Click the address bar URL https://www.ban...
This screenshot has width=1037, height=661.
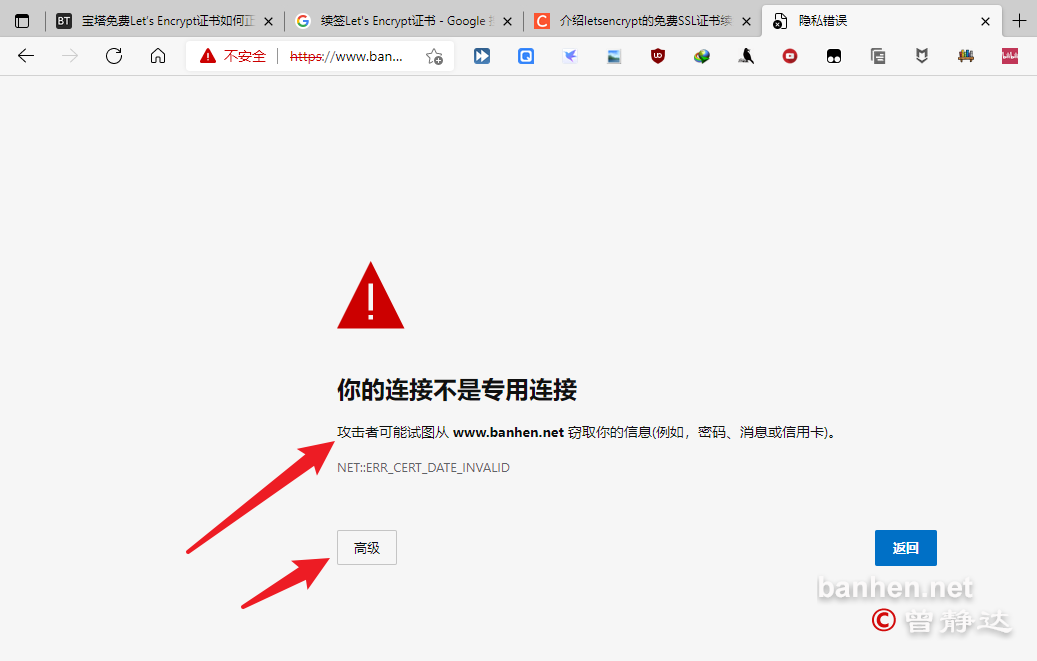click(346, 56)
